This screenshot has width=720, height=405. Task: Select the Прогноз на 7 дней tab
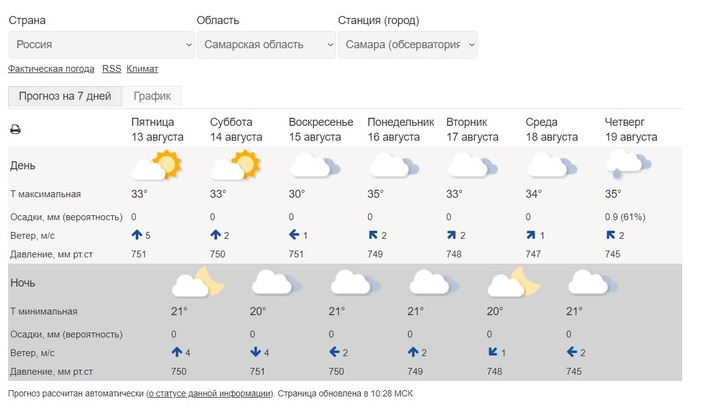click(65, 96)
